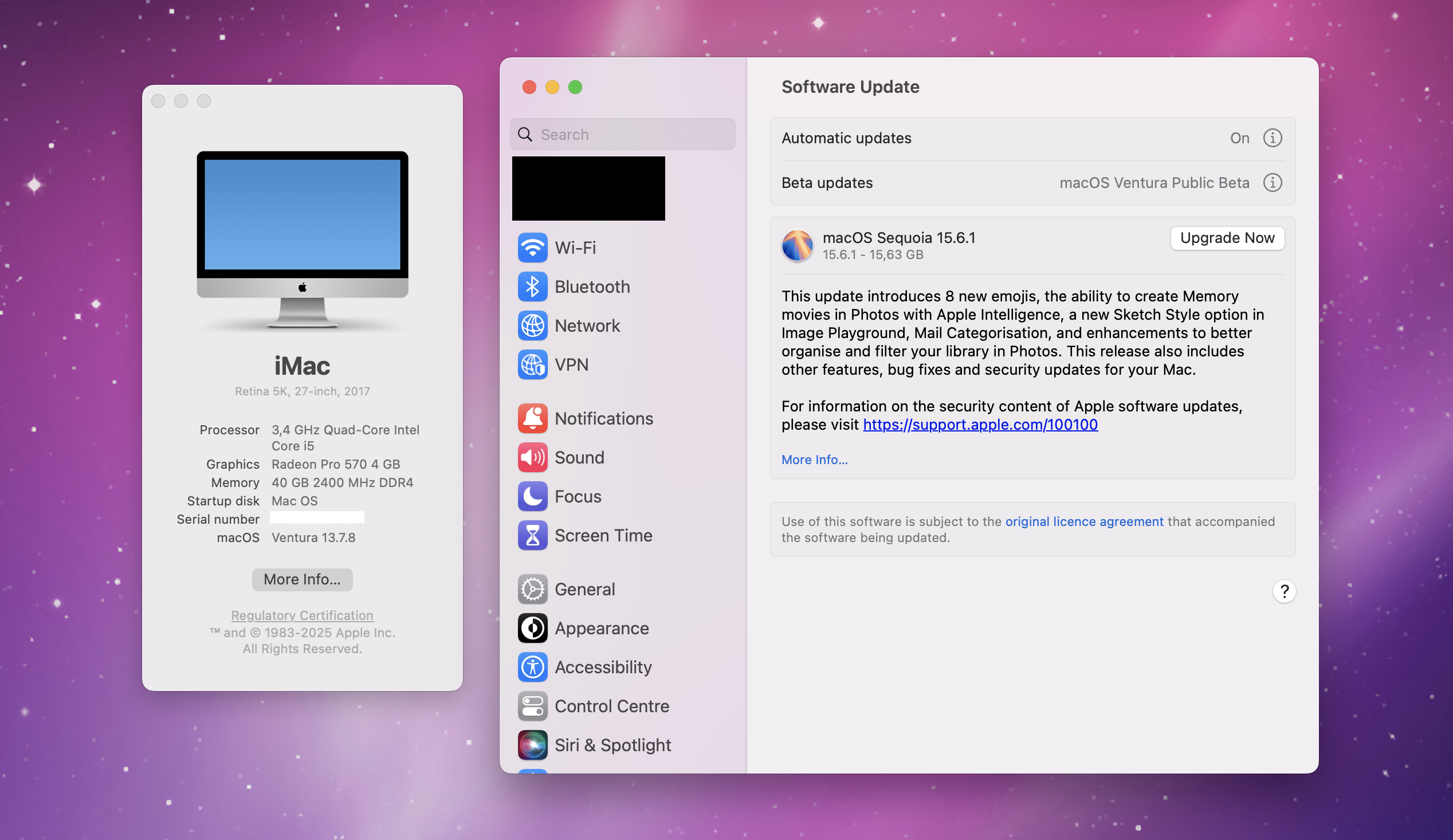Open Accessibility settings in sidebar

[603, 667]
